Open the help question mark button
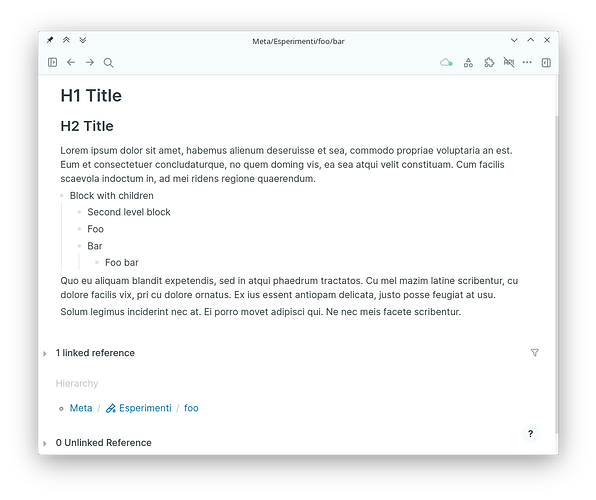Image resolution: width=596 pixels, height=500 pixels. click(x=530, y=433)
